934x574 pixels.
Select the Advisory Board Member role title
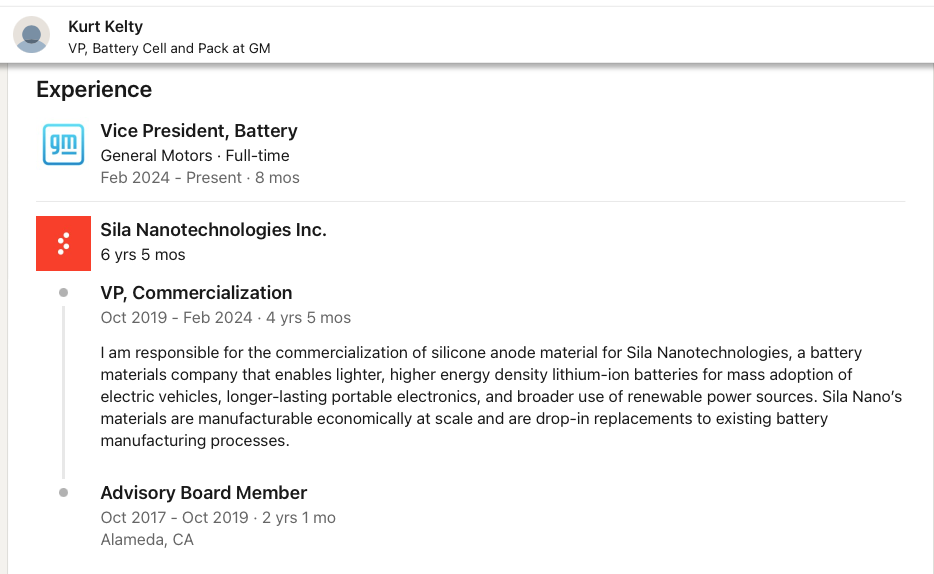pyautogui.click(x=204, y=492)
